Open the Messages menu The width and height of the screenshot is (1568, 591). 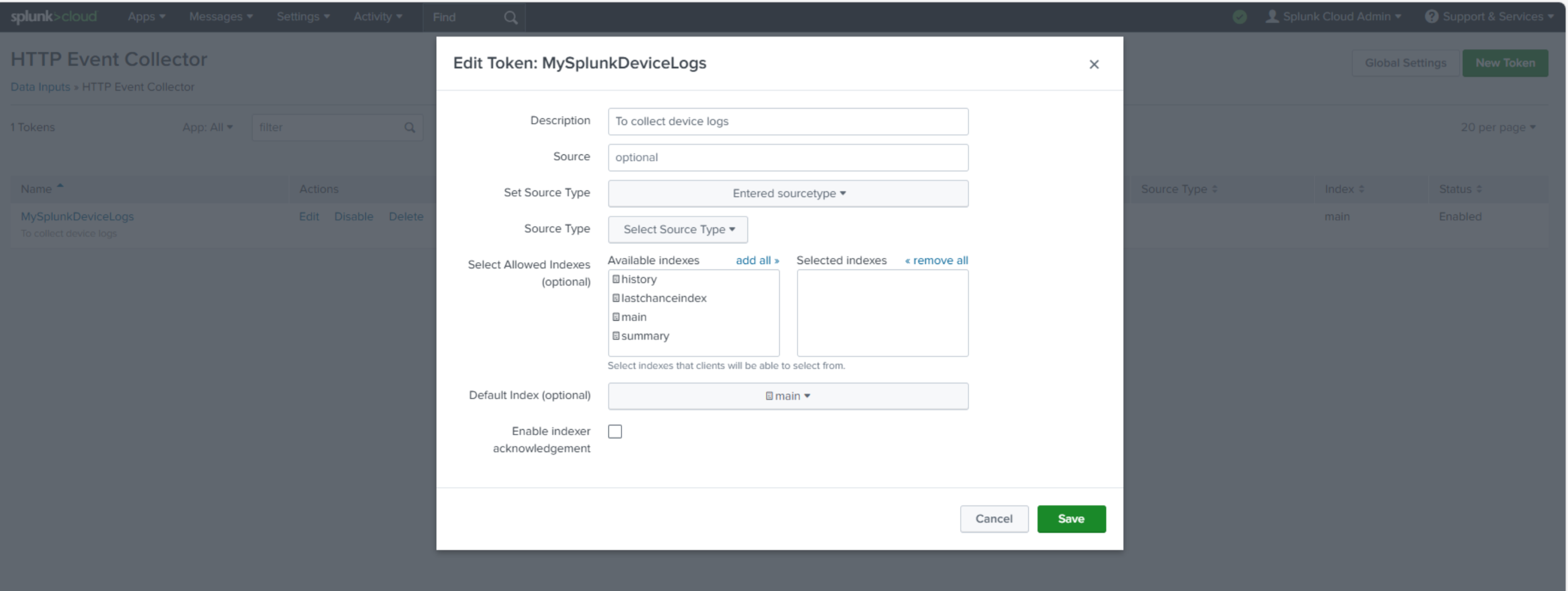(220, 16)
